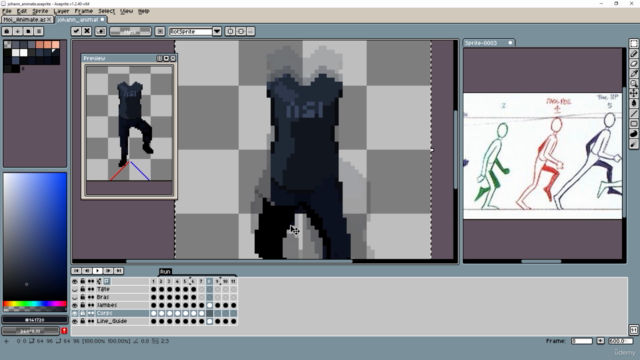Go to the last frame
640x360 pixels.
click(x=119, y=271)
